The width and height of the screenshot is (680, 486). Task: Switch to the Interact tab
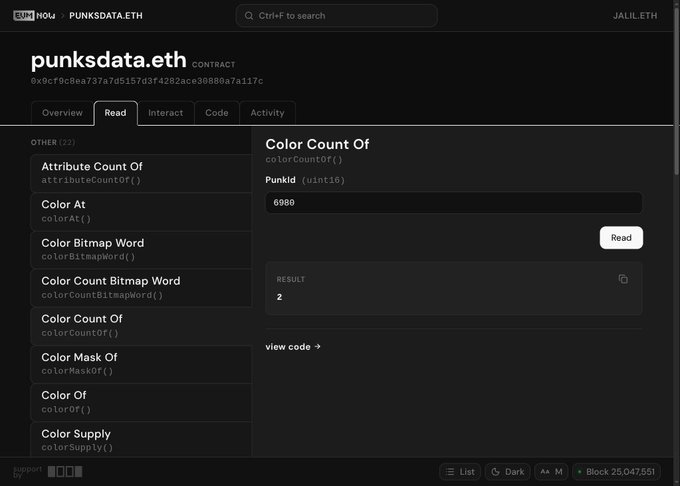166,113
